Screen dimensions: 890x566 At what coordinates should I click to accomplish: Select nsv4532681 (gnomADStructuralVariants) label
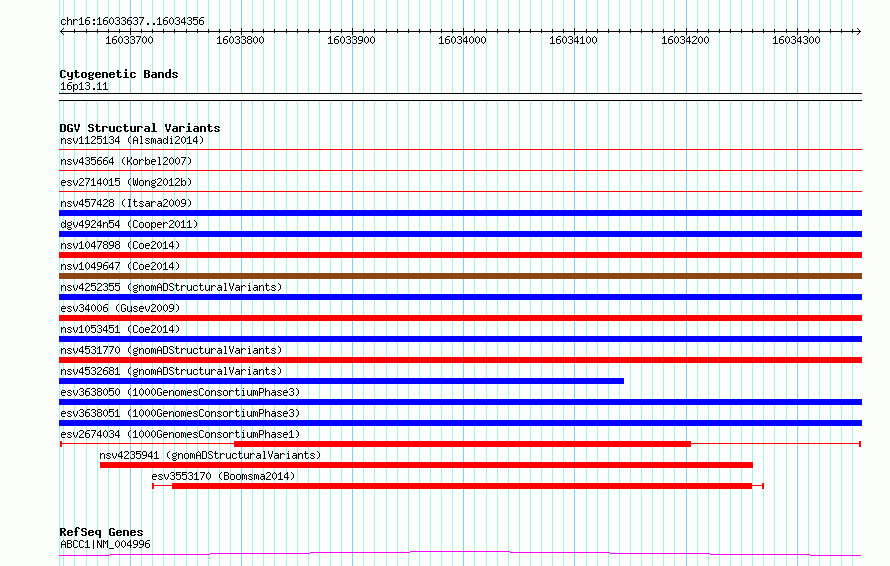pos(171,371)
